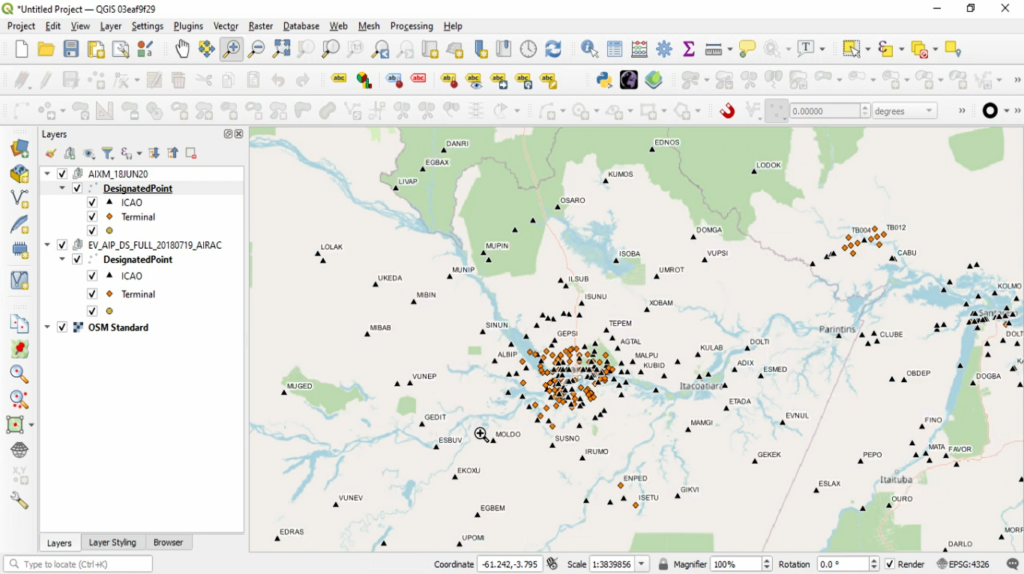Activate the Zoom Out magnifier tool

[257, 49]
